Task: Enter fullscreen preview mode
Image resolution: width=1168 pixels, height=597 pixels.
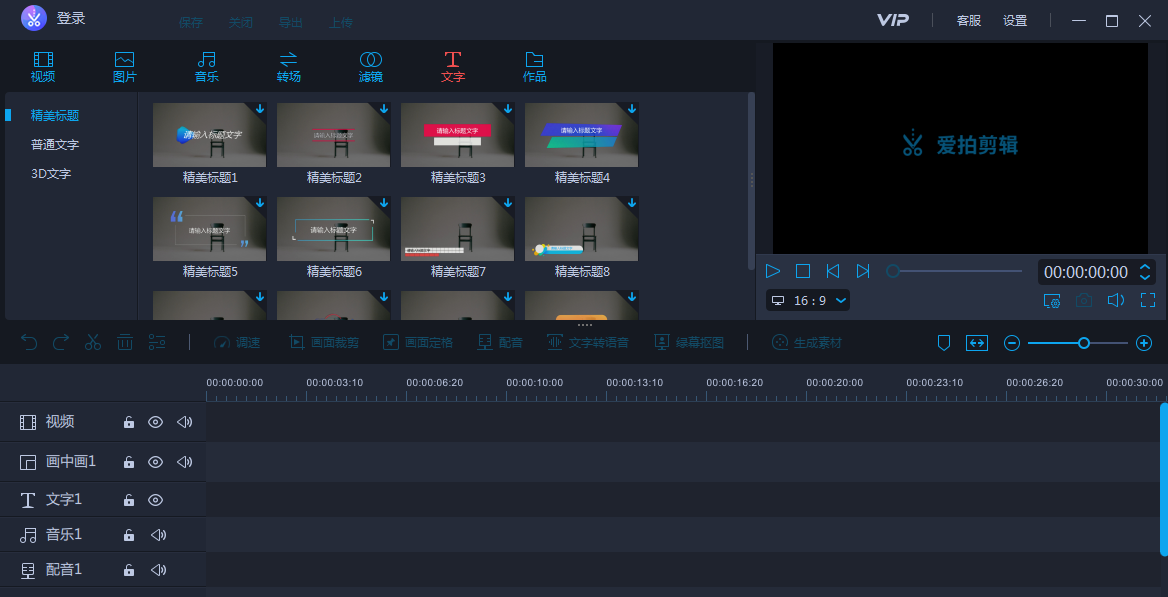Action: [1147, 300]
